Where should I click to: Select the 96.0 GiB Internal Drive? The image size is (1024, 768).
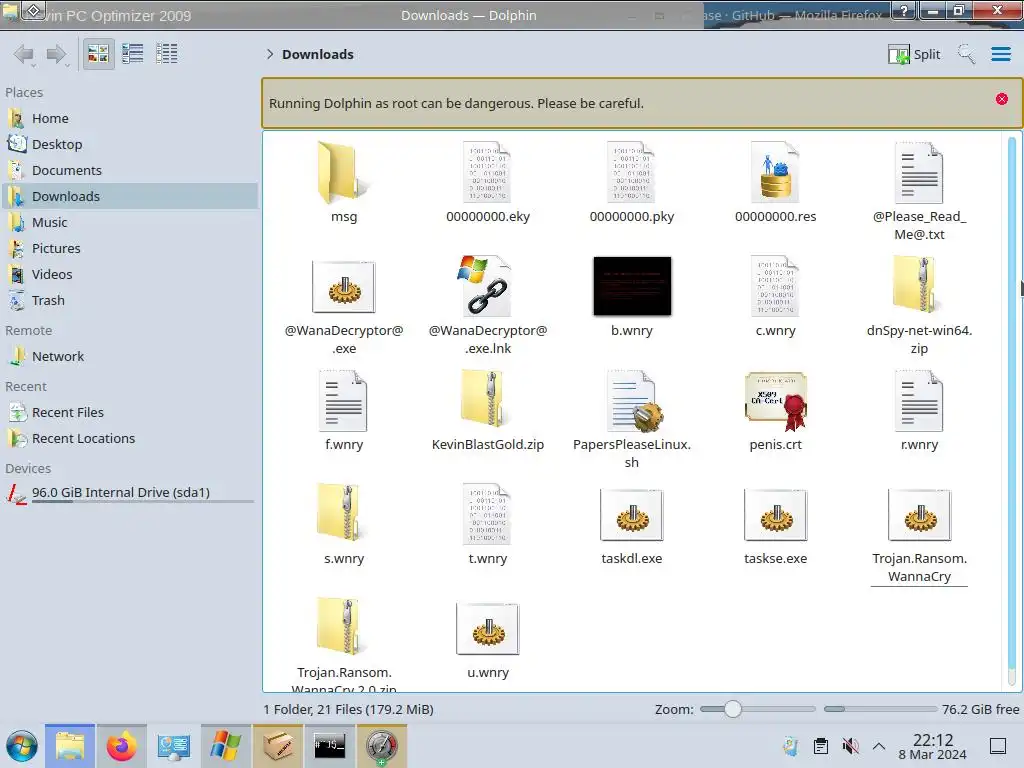click(x=129, y=493)
